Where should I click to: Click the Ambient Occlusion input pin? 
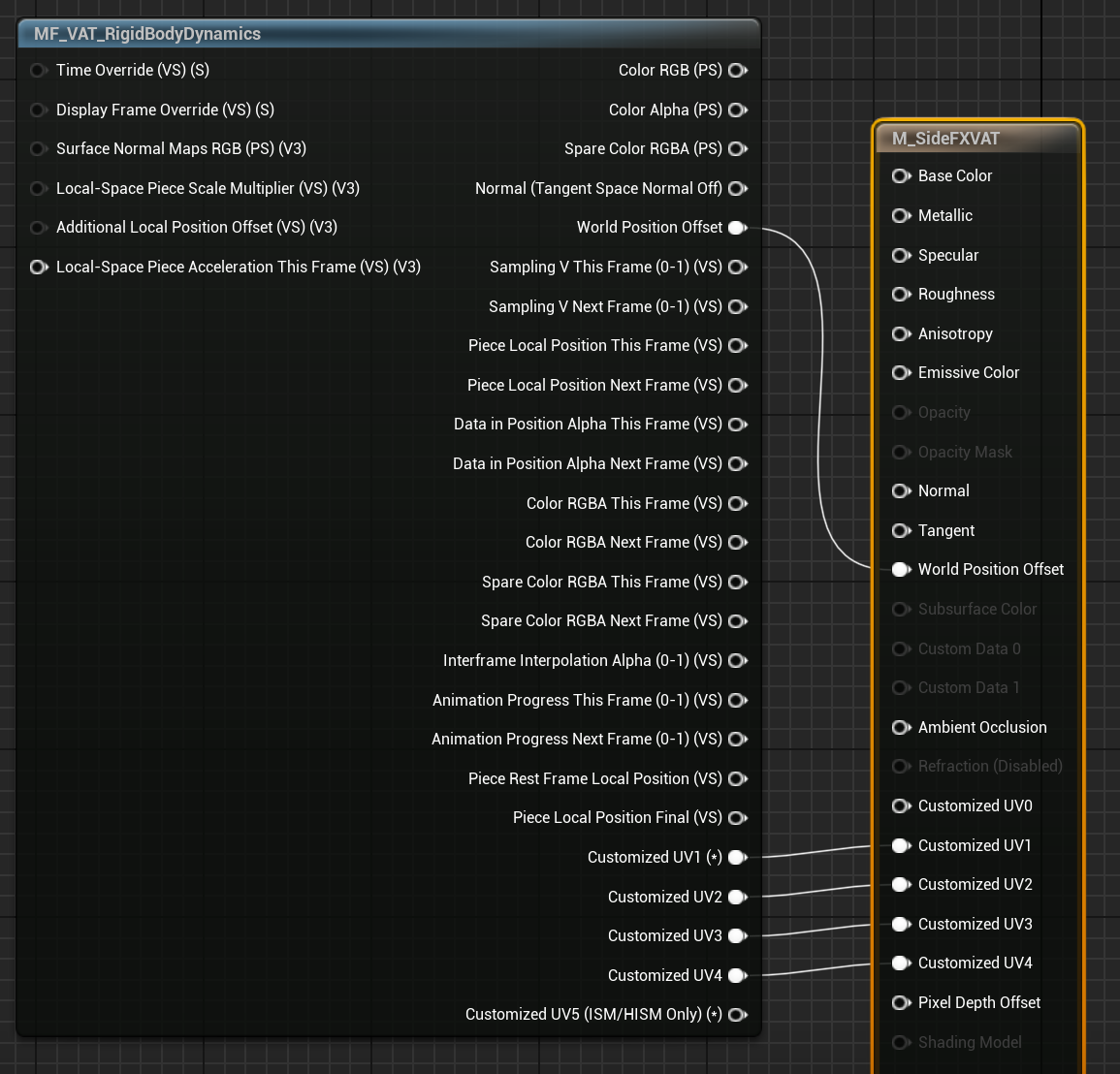(902, 727)
